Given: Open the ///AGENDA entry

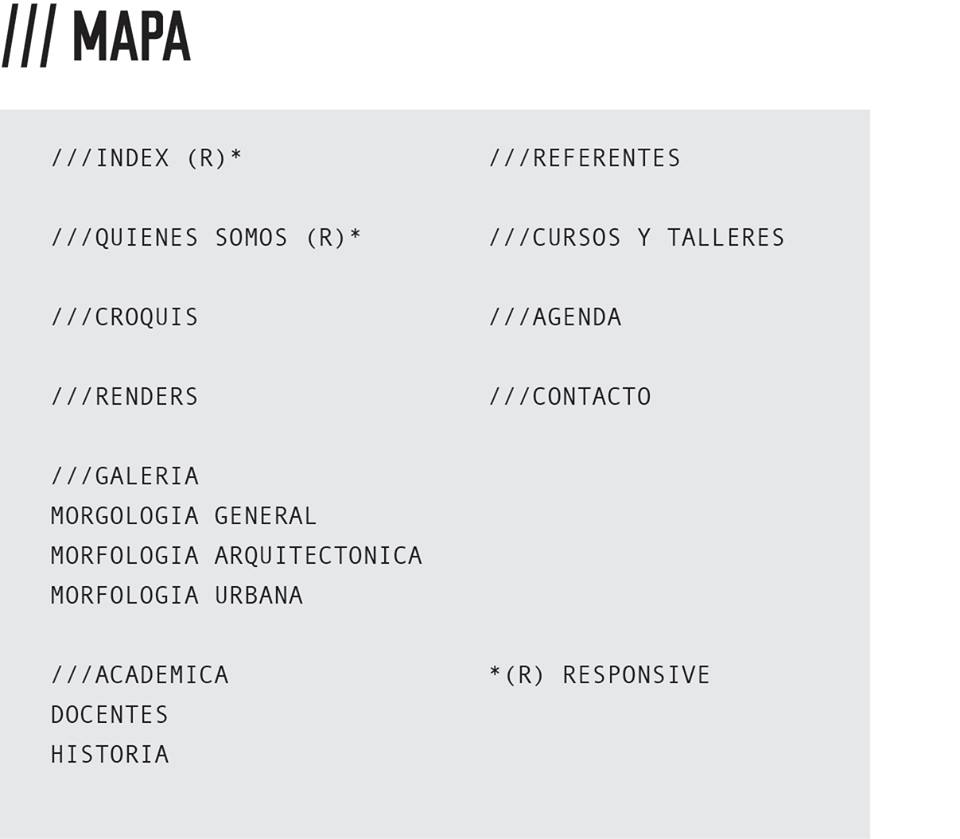Looking at the screenshot, I should (x=555, y=317).
